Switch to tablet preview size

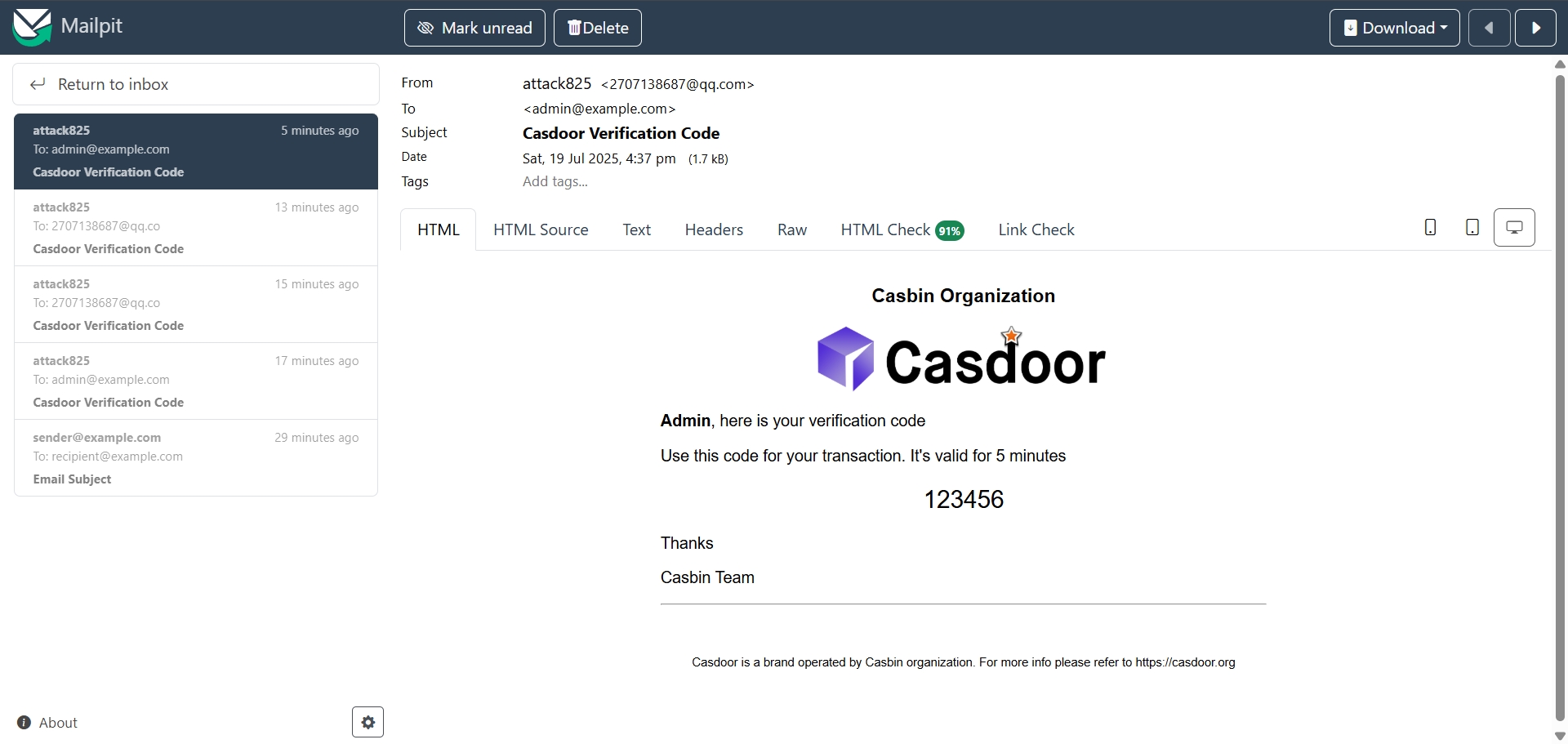click(1472, 228)
